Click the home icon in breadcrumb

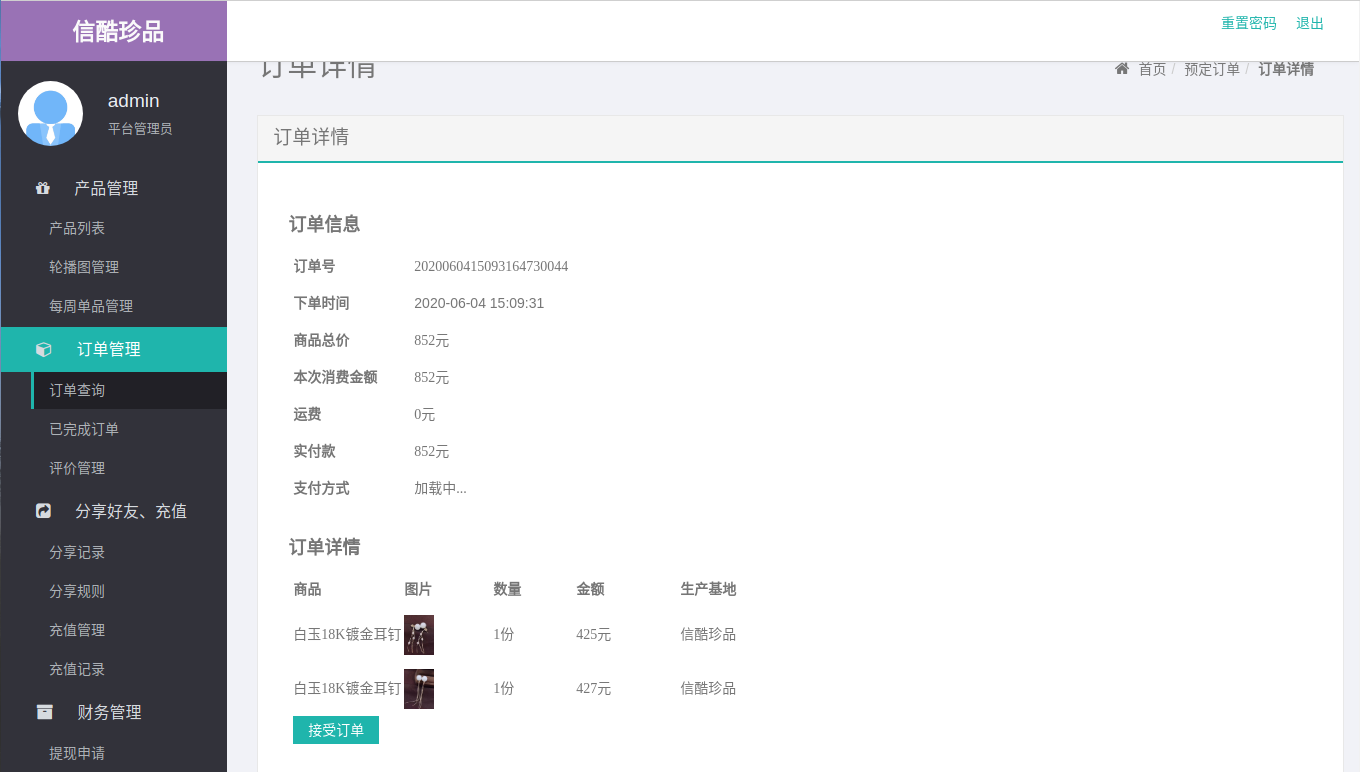point(1122,69)
